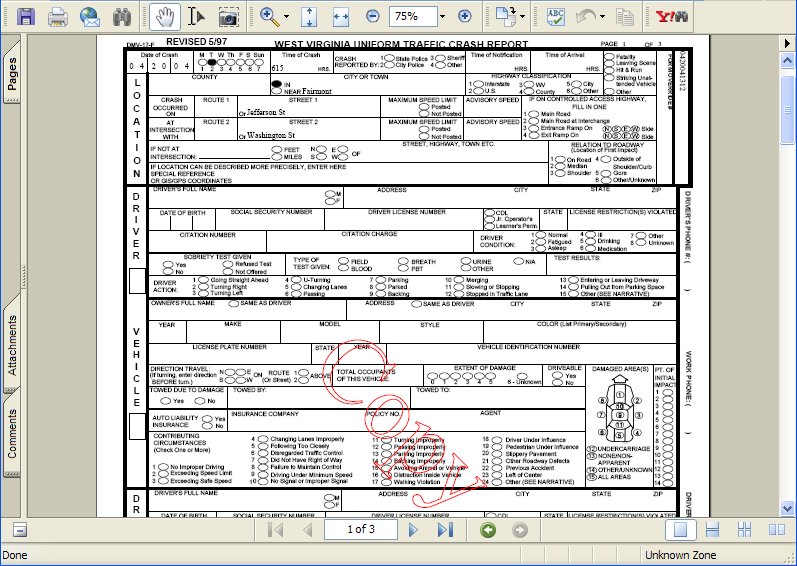Click the page number field '1 of 3'
Viewport: 797px width, 566px height.
pyautogui.click(x=361, y=529)
